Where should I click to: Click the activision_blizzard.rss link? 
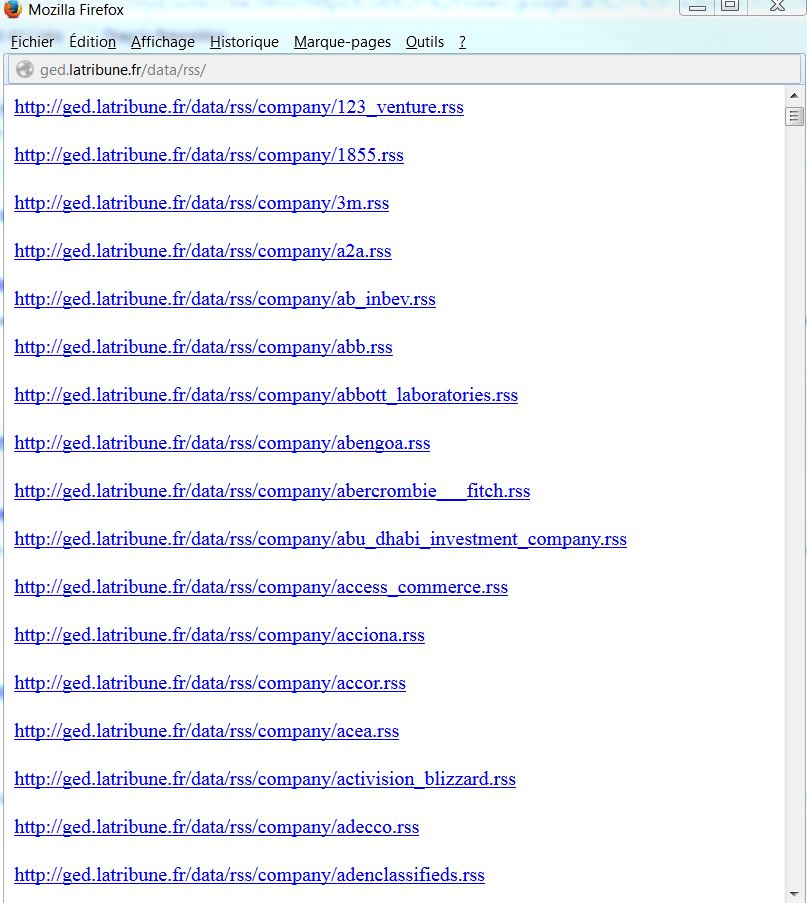click(x=265, y=779)
